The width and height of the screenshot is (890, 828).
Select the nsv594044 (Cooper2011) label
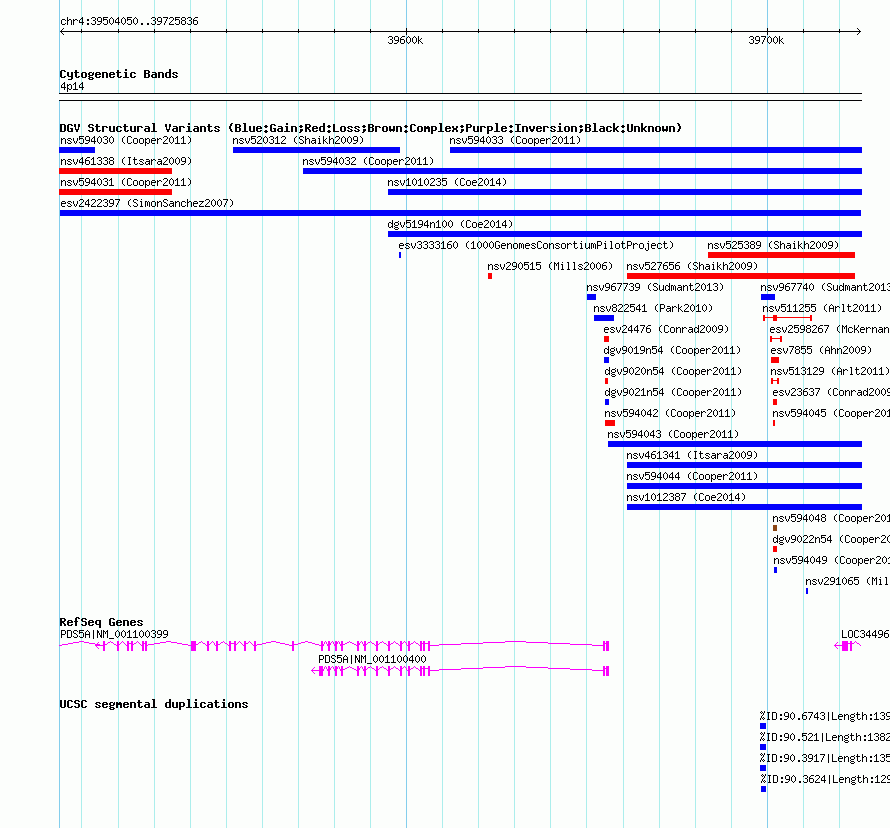pyautogui.click(x=692, y=476)
